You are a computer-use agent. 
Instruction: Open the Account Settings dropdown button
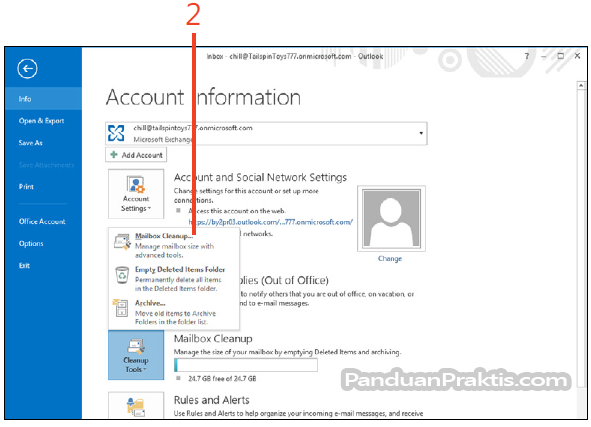click(x=136, y=194)
